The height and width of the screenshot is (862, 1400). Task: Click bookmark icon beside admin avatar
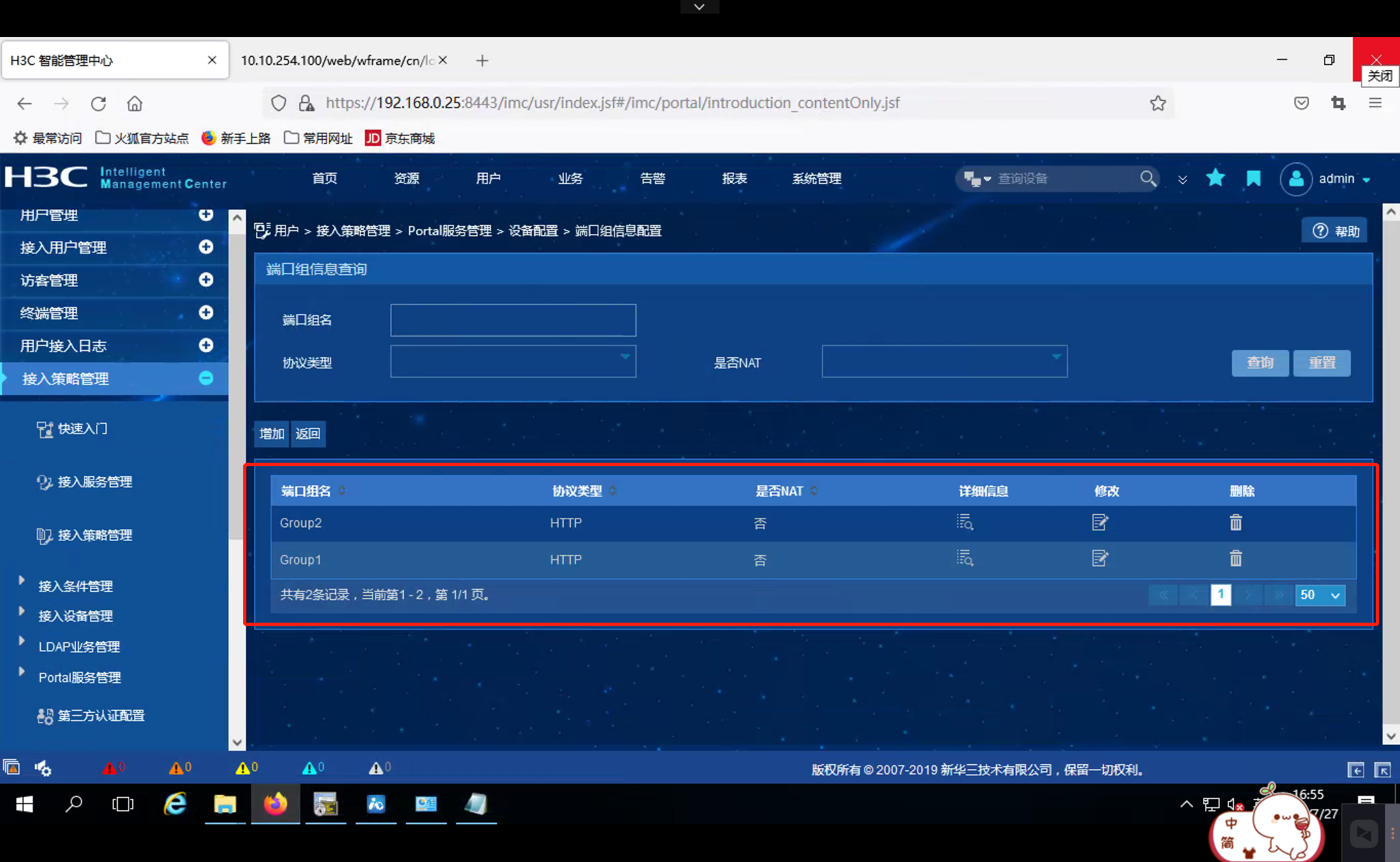(x=1253, y=178)
